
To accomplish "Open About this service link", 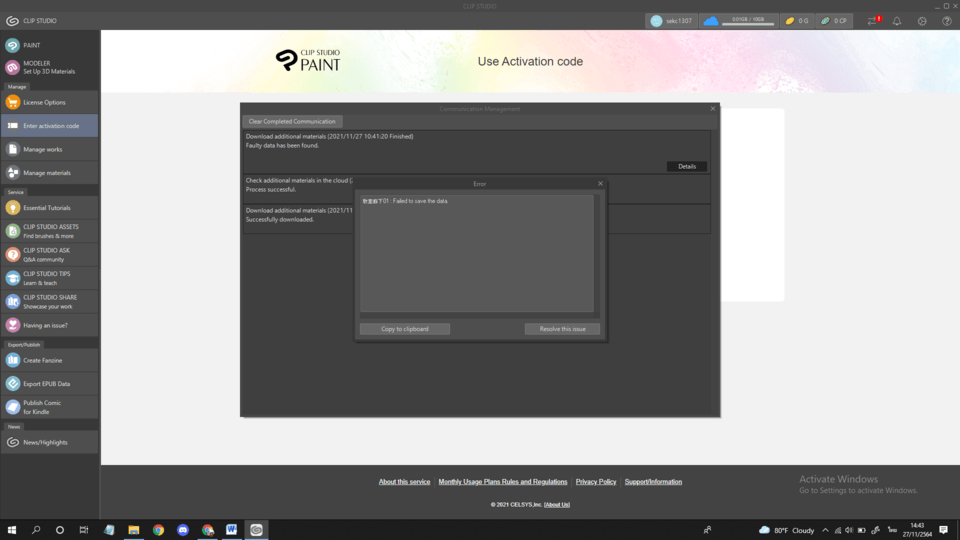I will 404,482.
